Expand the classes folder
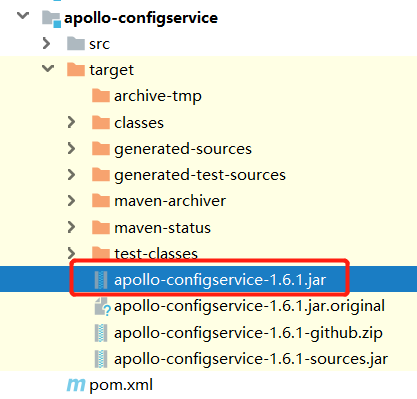The width and height of the screenshot is (417, 399). click(71, 122)
